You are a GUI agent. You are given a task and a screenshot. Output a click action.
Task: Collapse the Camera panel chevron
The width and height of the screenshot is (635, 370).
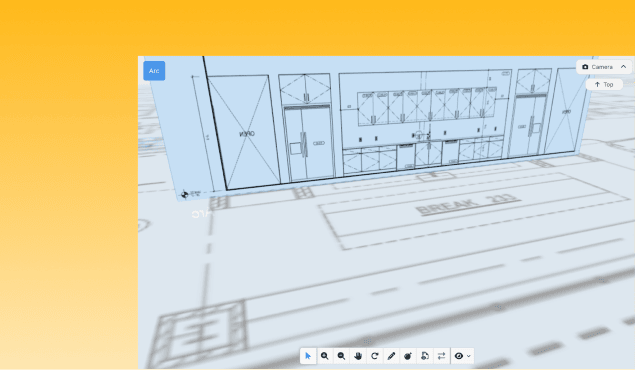[624, 67]
